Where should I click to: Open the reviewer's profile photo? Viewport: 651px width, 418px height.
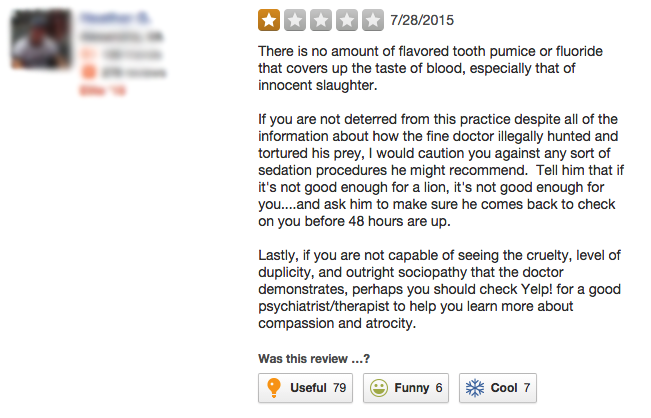click(x=40, y=40)
